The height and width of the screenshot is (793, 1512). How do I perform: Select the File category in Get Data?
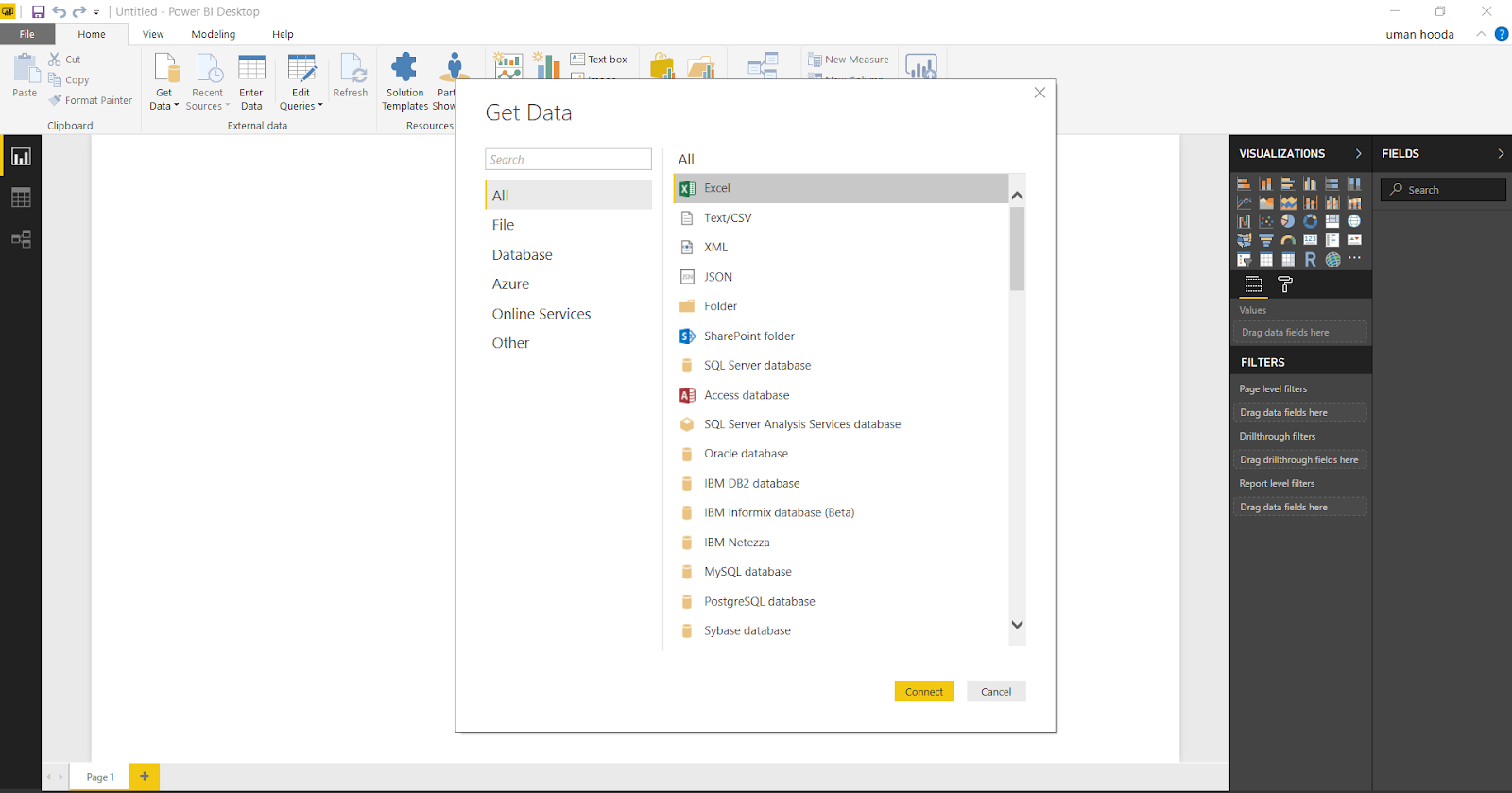click(x=569, y=225)
